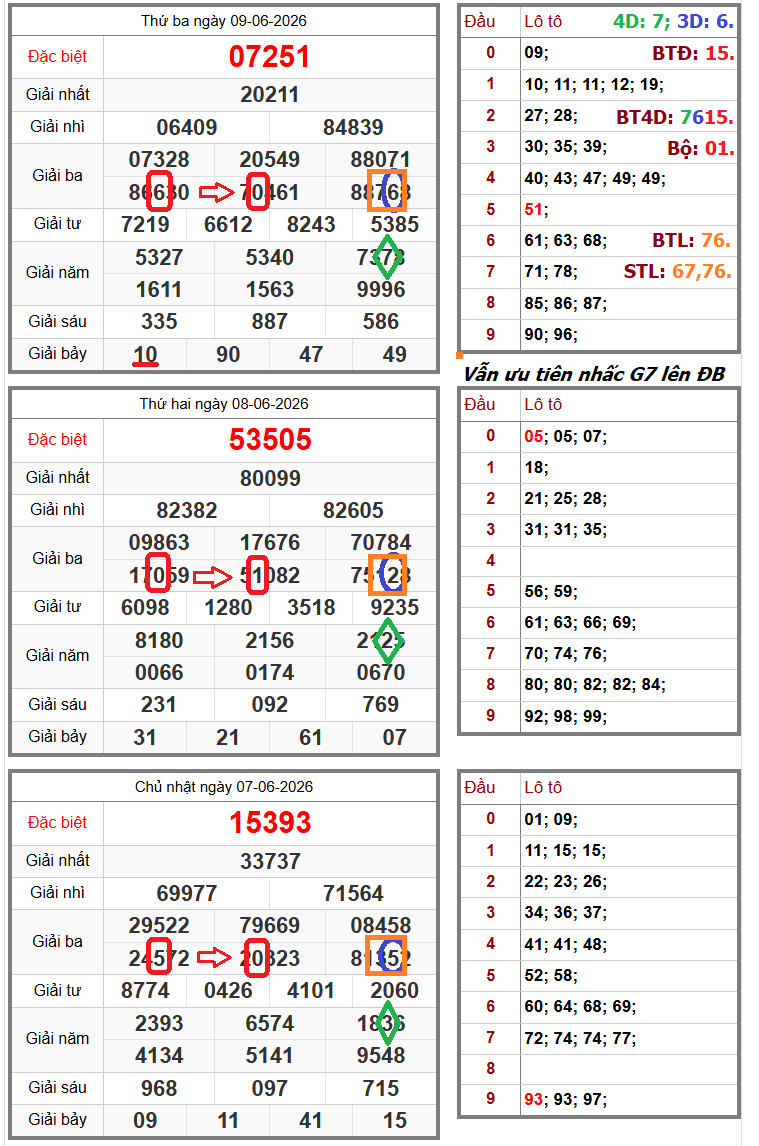Click sixth prize number 968
This screenshot has height=1146, width=759.
click(x=159, y=1088)
